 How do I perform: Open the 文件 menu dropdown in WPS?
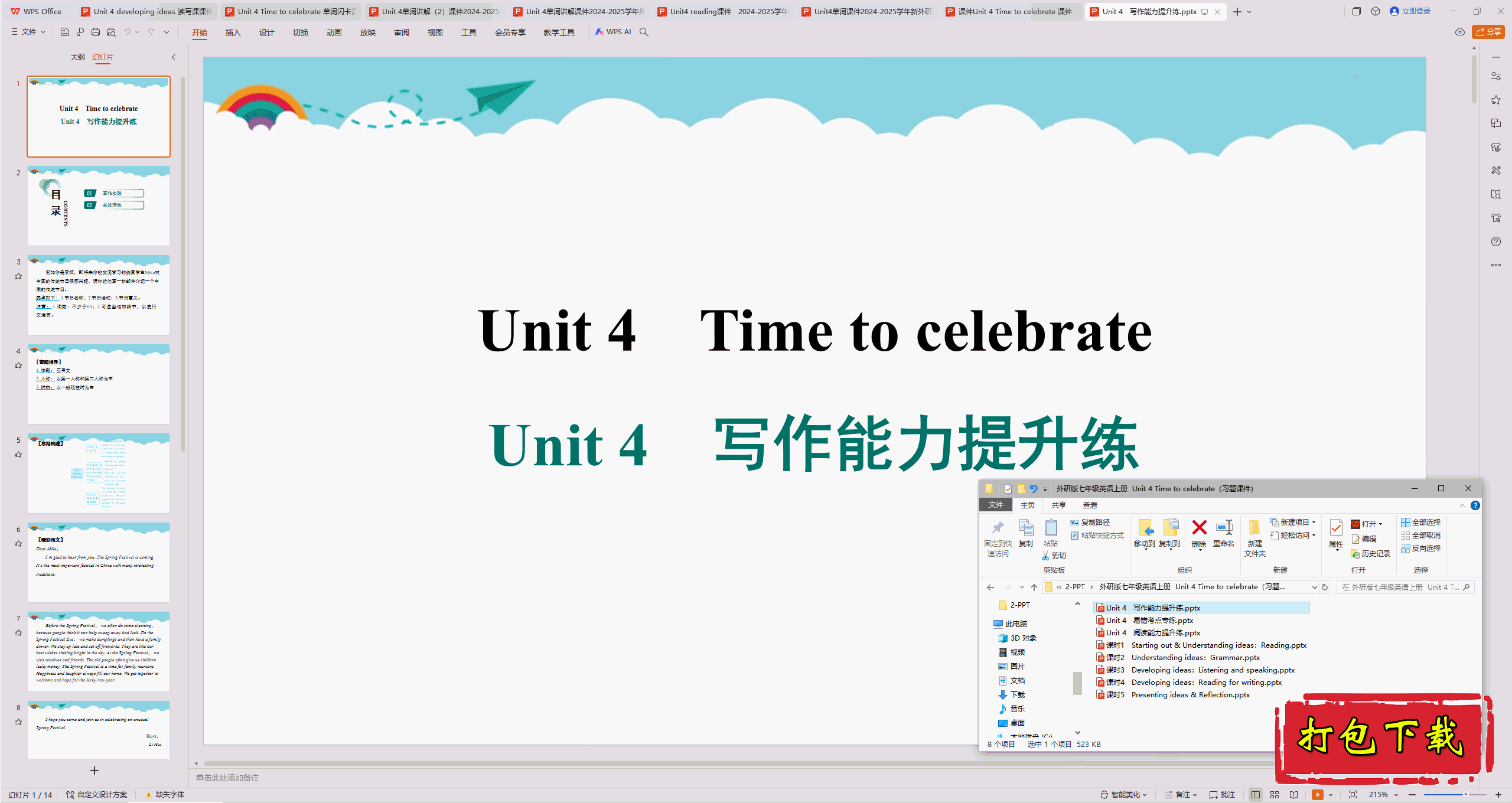28,32
